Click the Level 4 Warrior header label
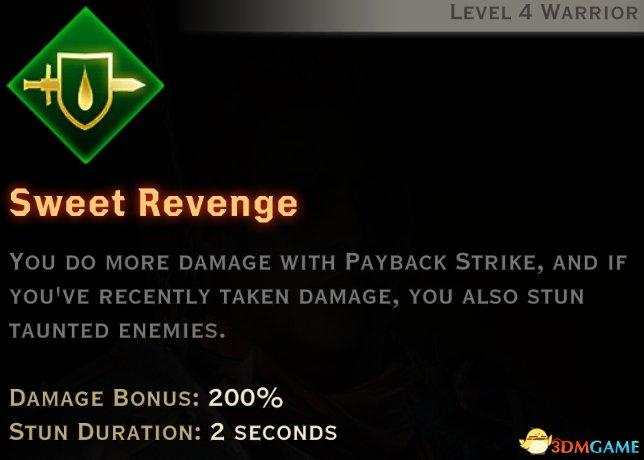This screenshot has height=460, width=644. (544, 12)
